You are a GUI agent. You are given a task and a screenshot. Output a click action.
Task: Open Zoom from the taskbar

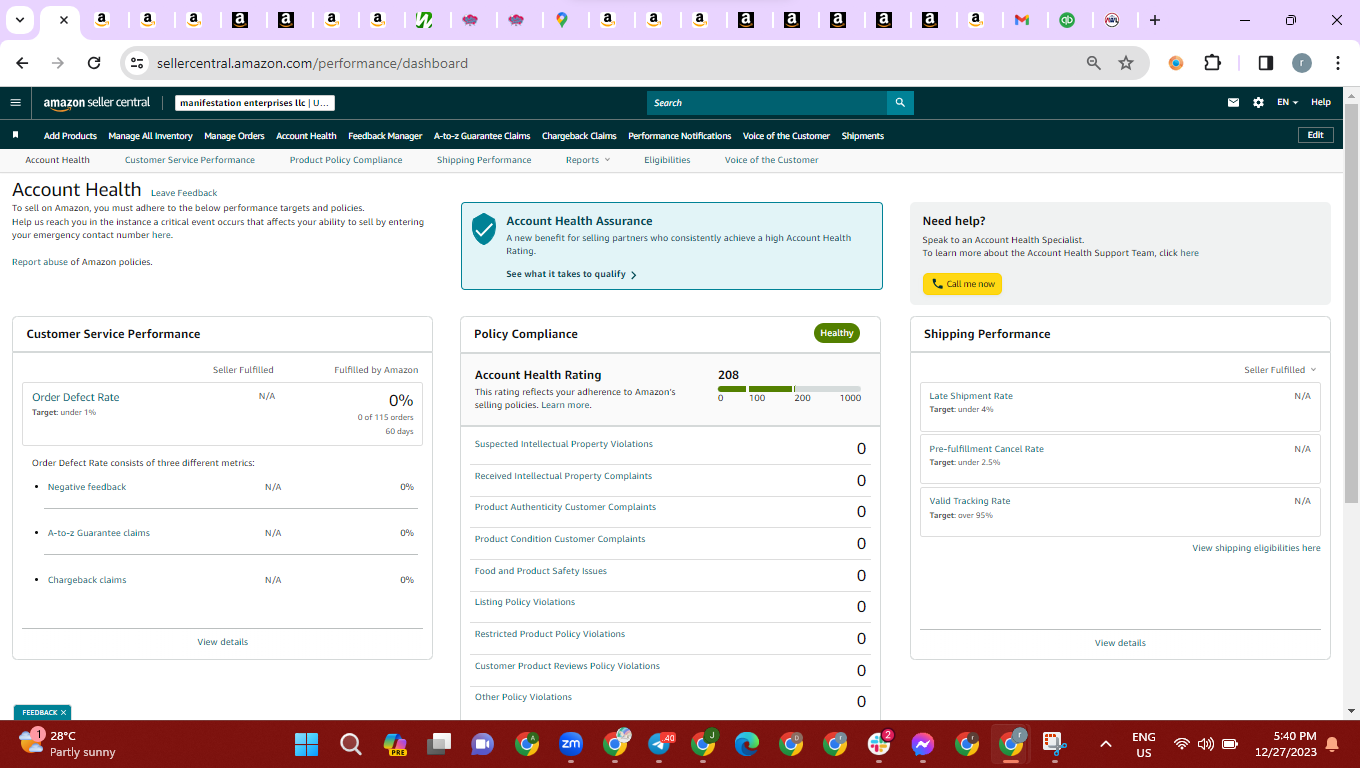coord(571,744)
